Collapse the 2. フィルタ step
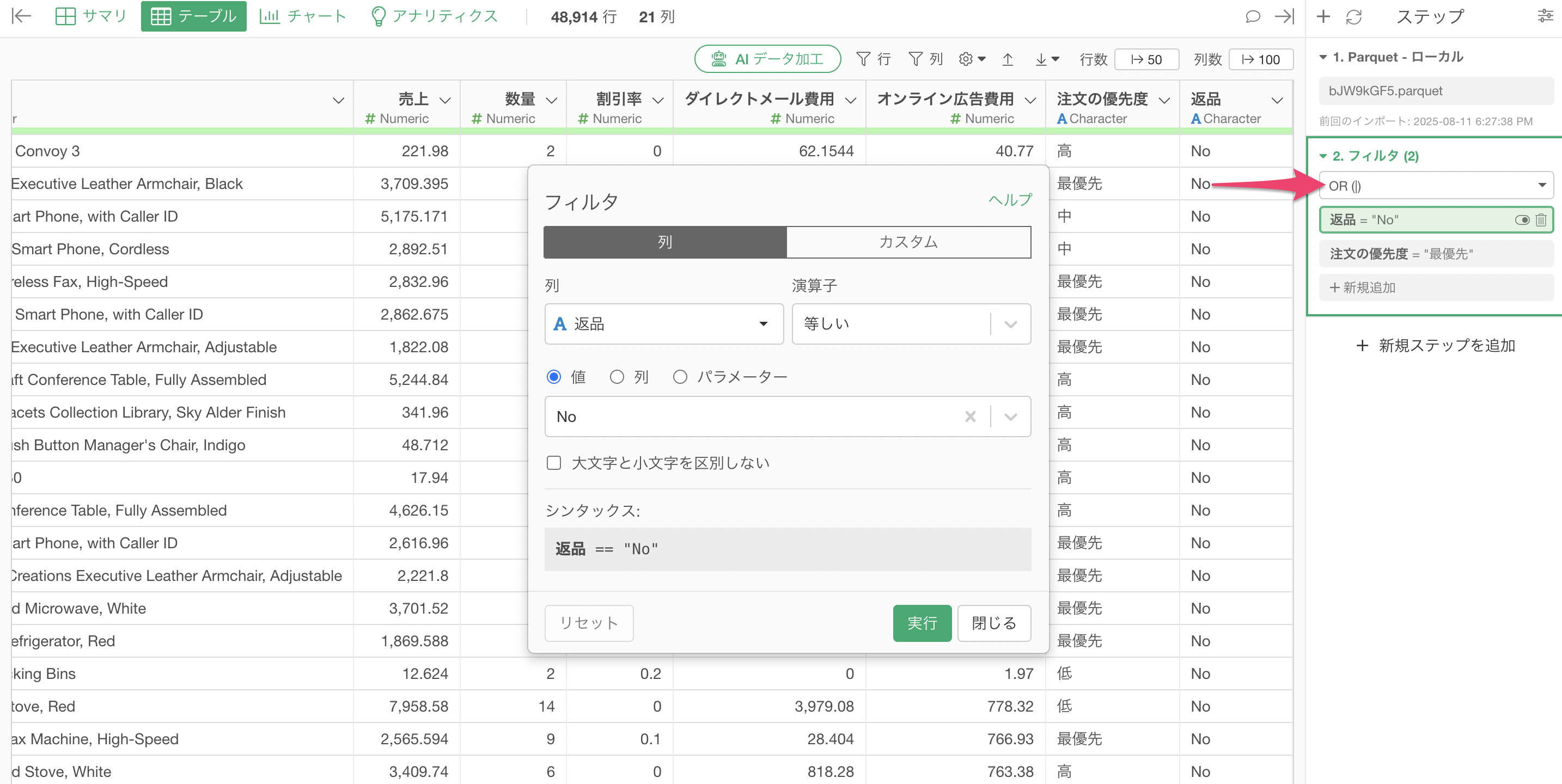 pyautogui.click(x=1323, y=156)
